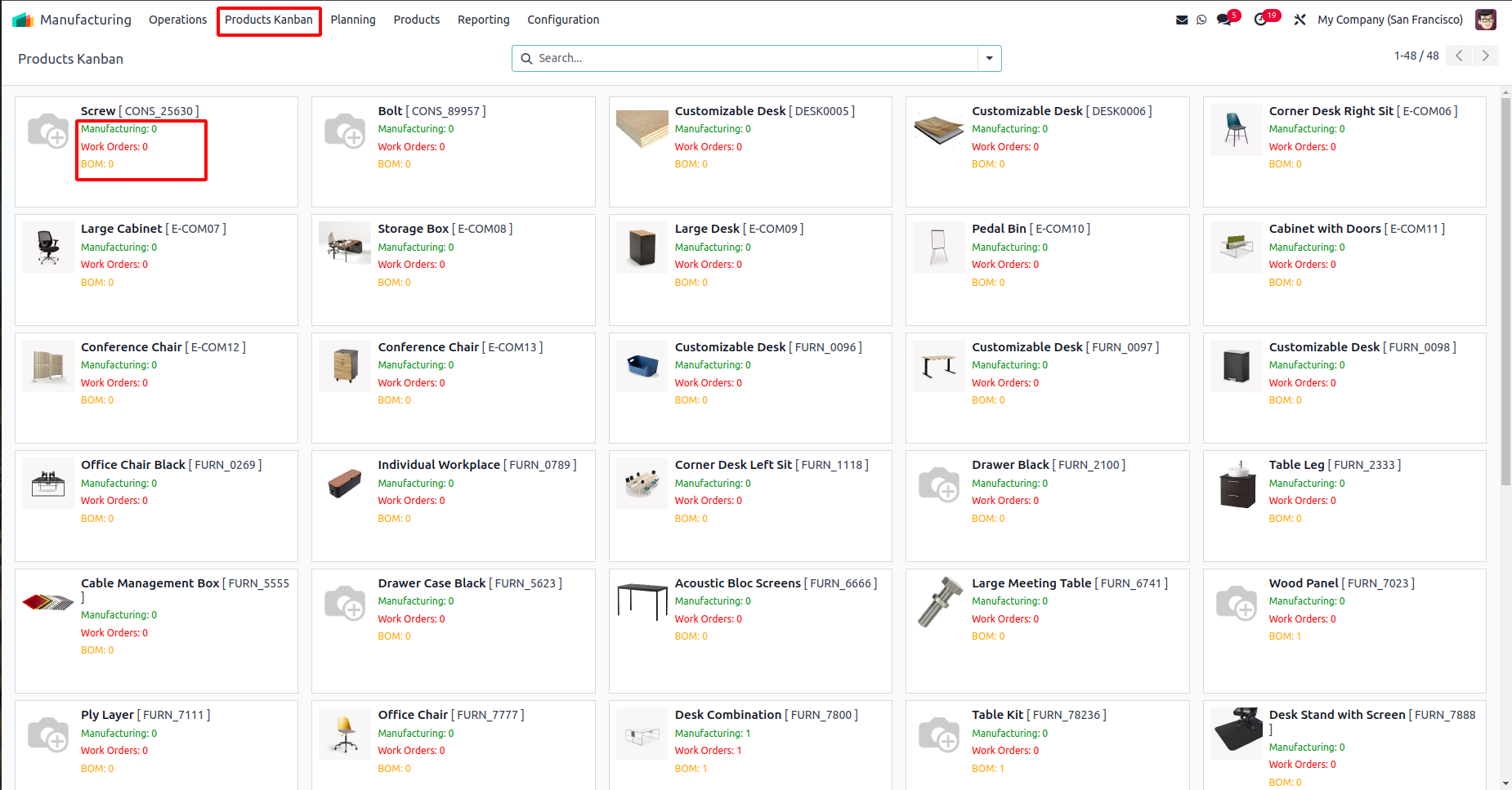Open Bolt [CONS_89957] product card title
Viewport: 1512px width, 790px height.
tap(432, 111)
